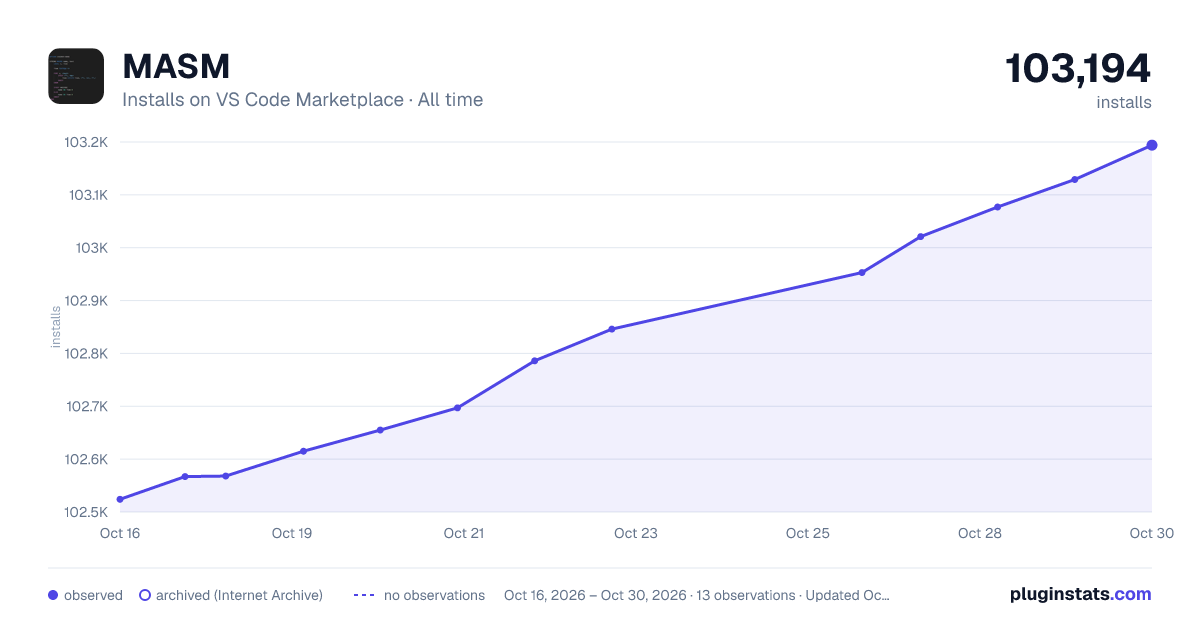Select the 103K y-axis label
Screen dimensions: 1200x630
pyautogui.click(x=91, y=248)
